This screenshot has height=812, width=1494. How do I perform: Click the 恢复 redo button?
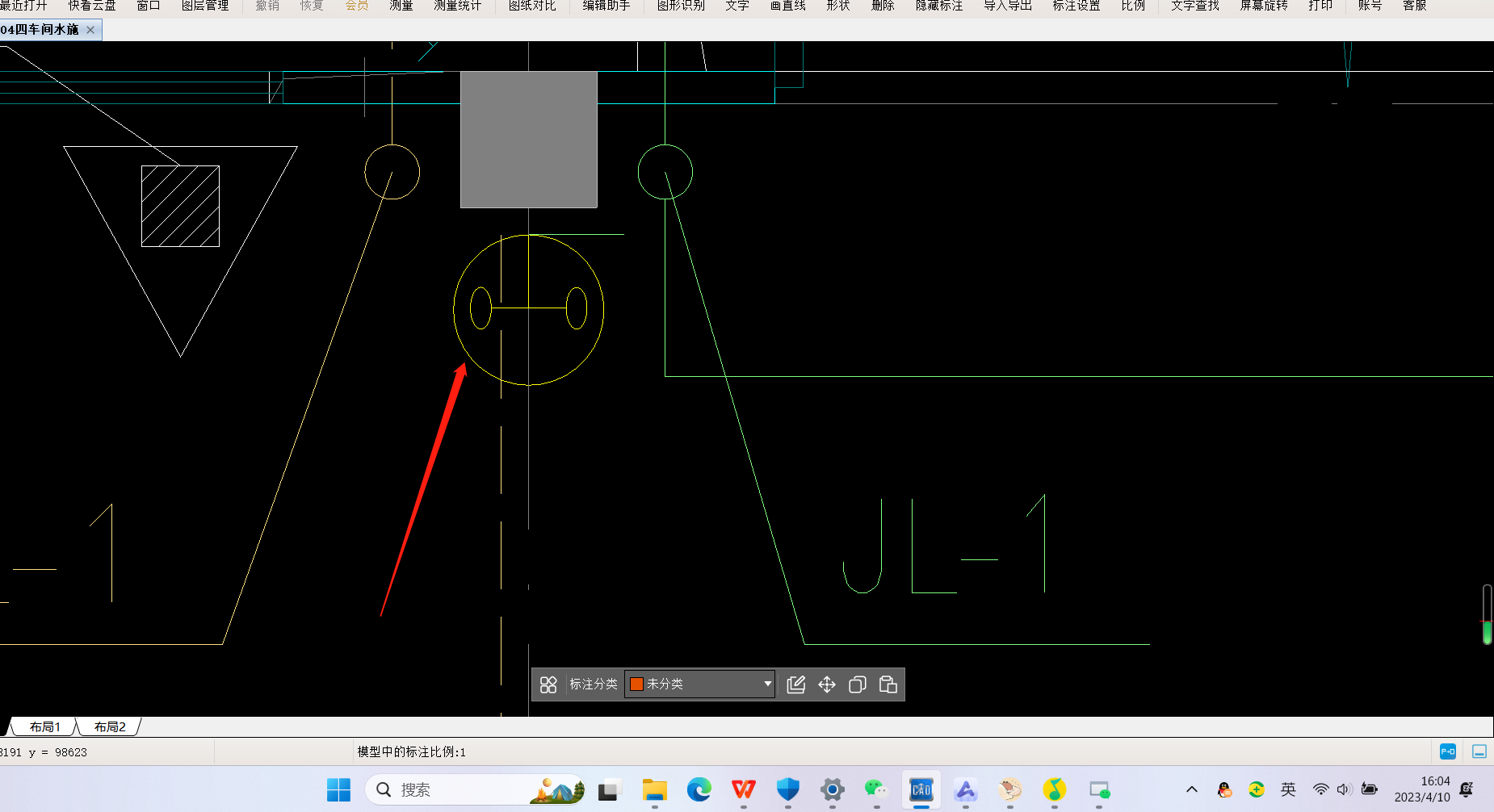tap(312, 6)
